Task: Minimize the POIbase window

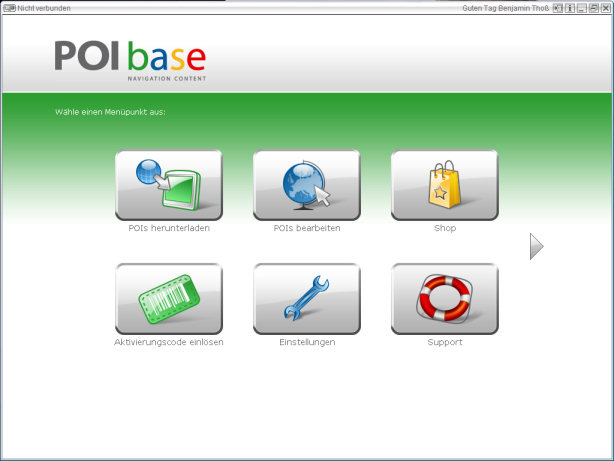Action: coord(582,7)
